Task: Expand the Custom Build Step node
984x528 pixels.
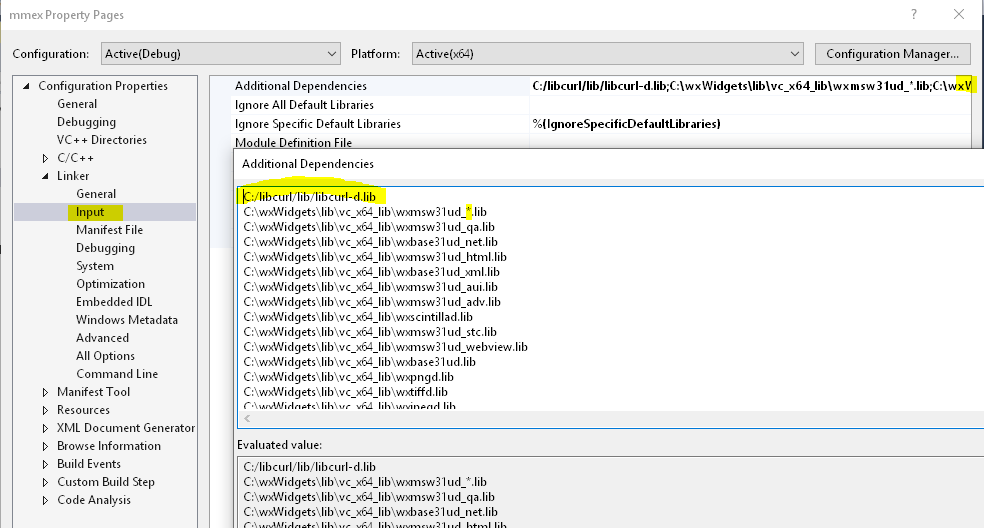Action: [x=45, y=482]
